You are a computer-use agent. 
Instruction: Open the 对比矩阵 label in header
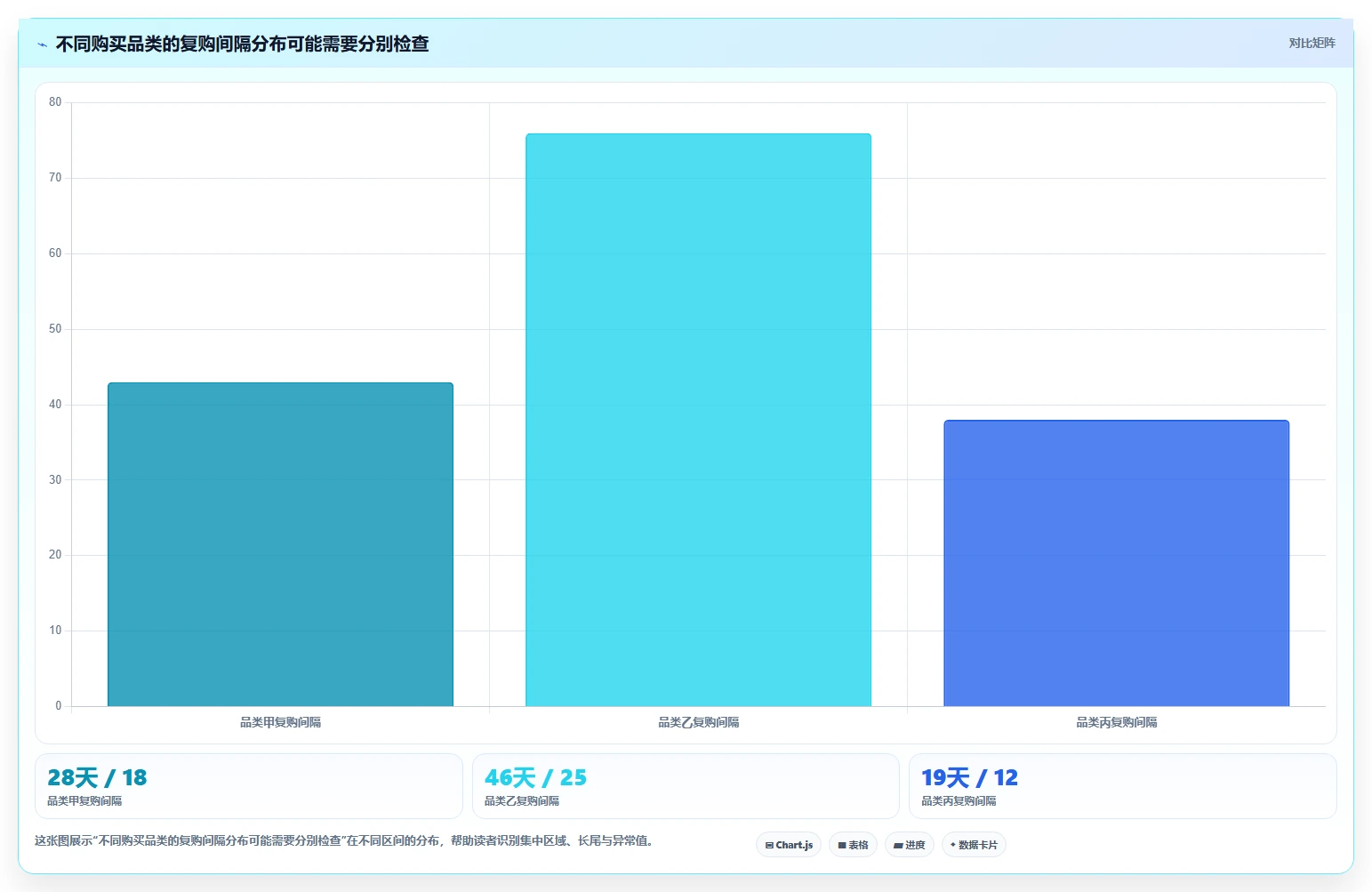click(x=1312, y=43)
